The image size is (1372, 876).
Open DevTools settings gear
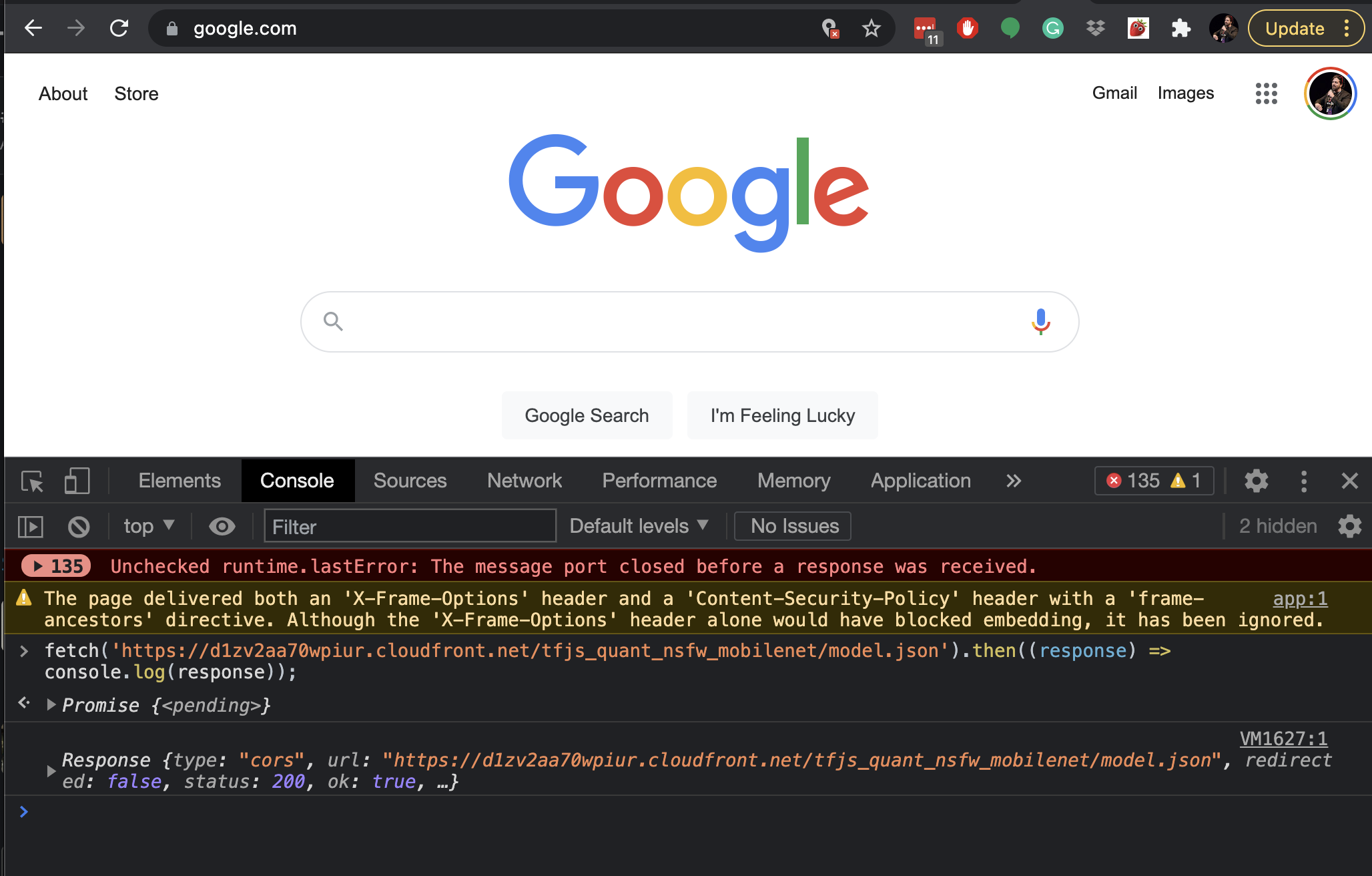pyautogui.click(x=1257, y=481)
